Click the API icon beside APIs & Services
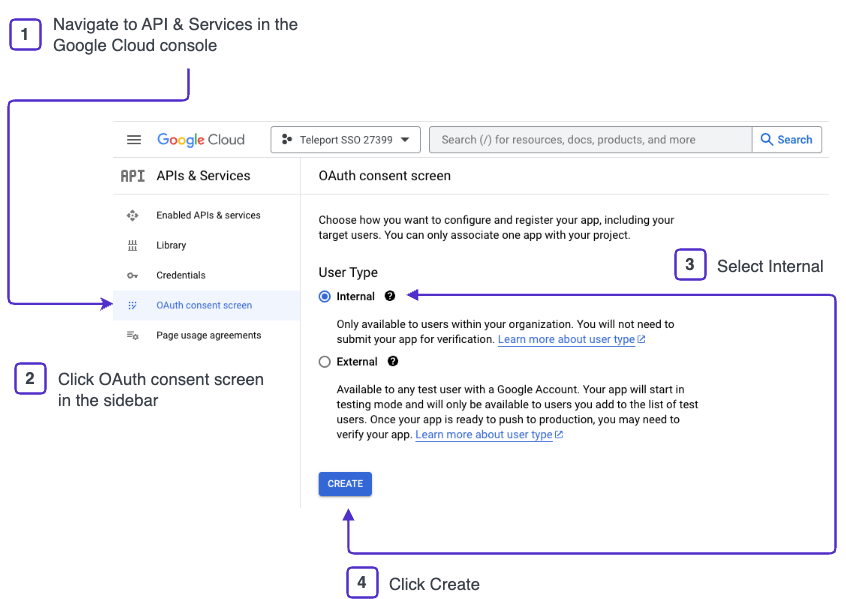 [132, 176]
